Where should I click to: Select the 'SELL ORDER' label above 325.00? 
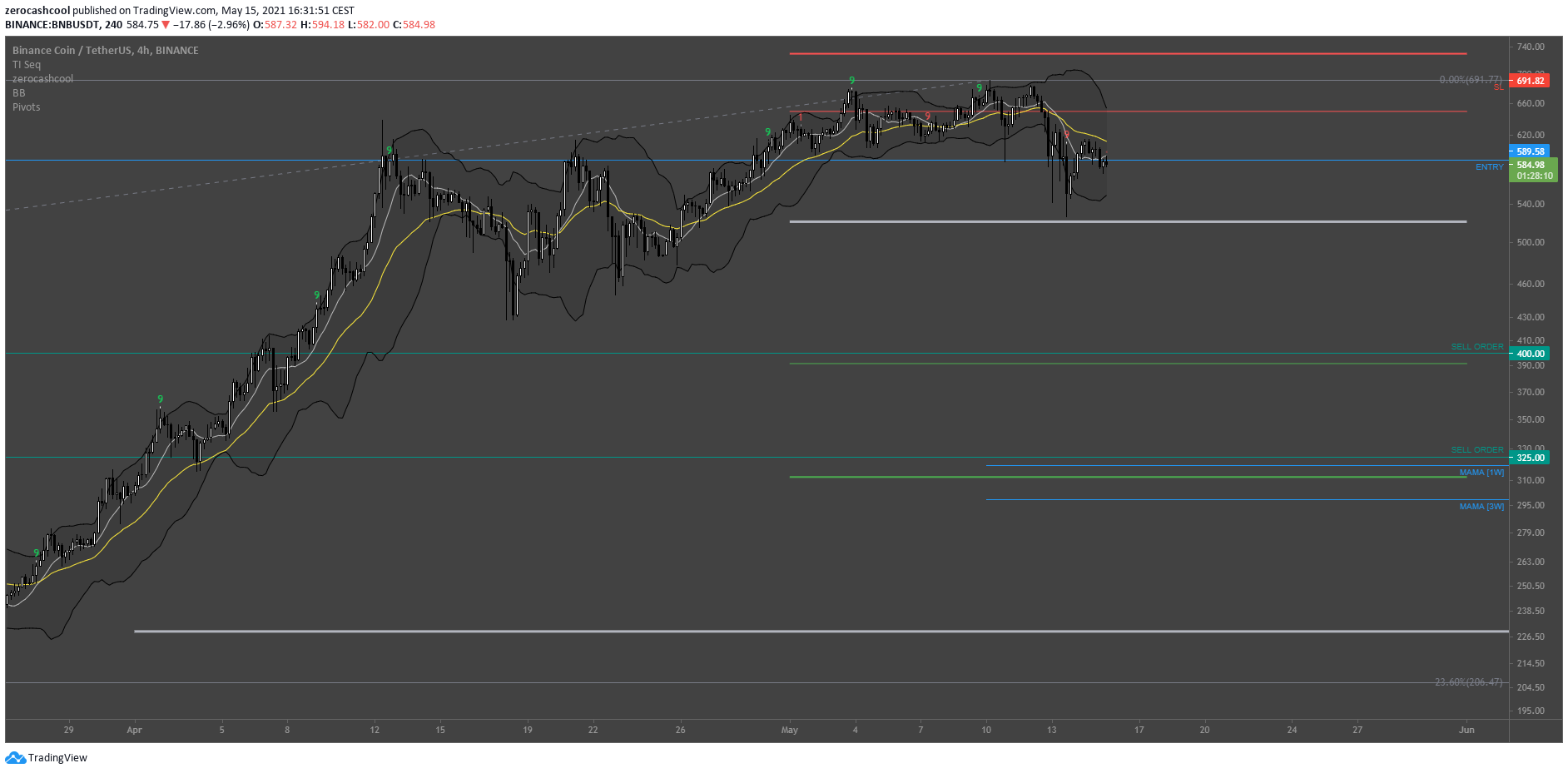1477,450
